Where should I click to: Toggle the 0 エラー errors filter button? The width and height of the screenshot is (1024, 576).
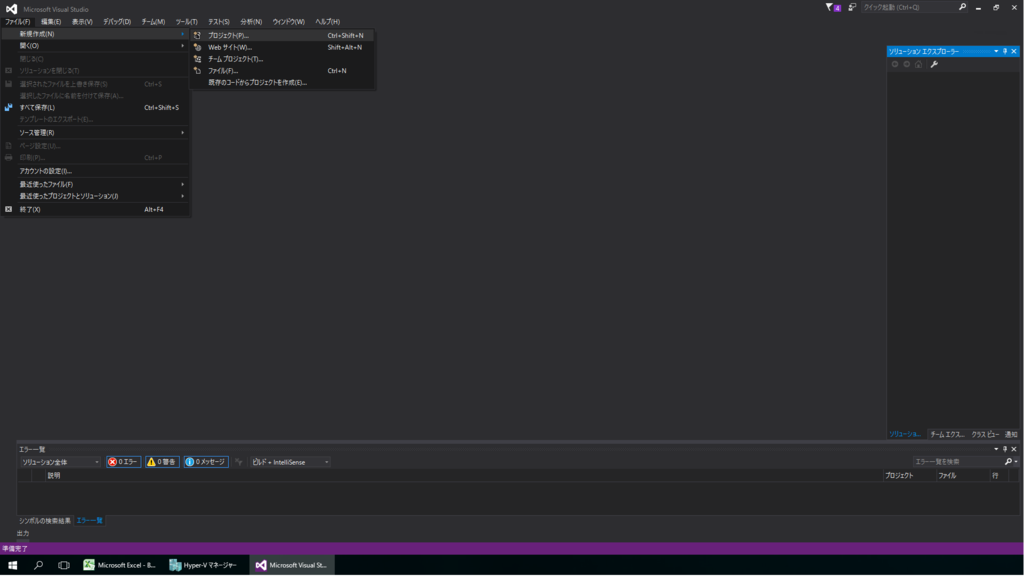[123, 462]
